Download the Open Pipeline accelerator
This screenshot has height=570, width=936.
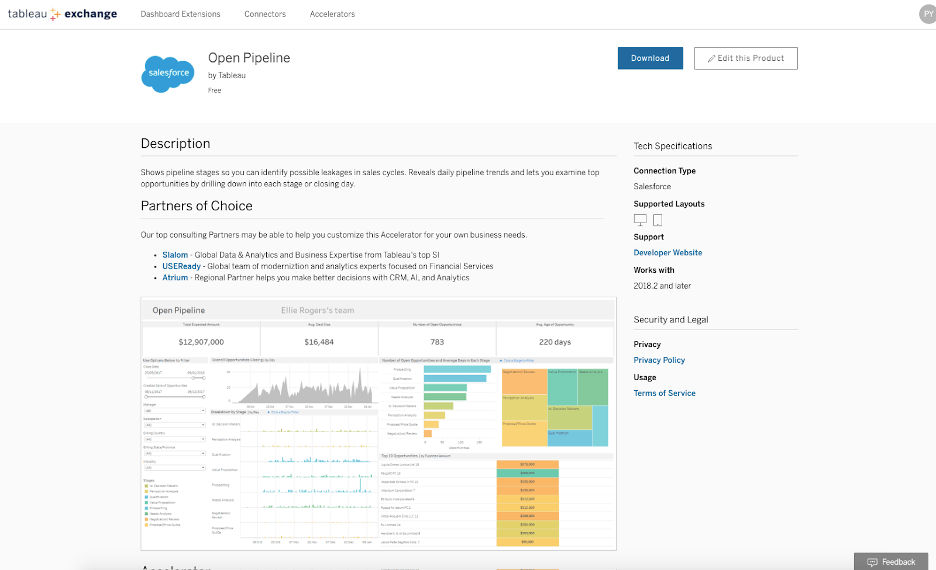click(650, 58)
